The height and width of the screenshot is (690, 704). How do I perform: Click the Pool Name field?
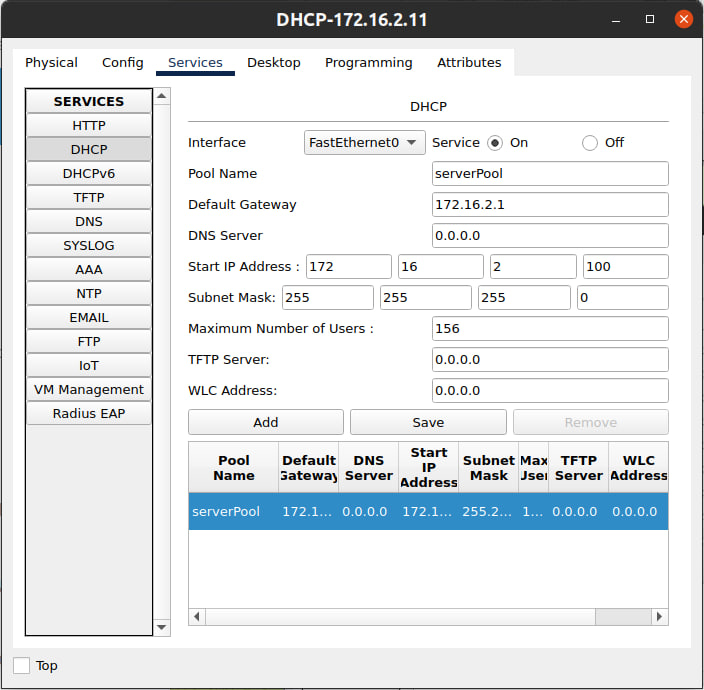tap(550, 173)
